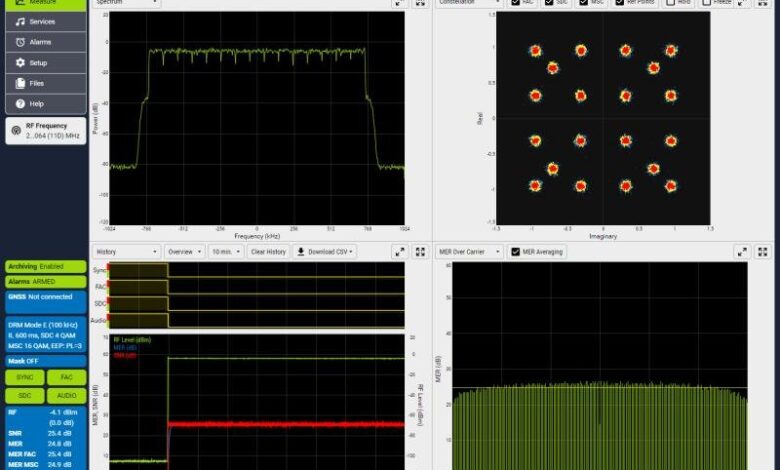Open Help with the question mark icon
This screenshot has width=780, height=470.
point(45,103)
